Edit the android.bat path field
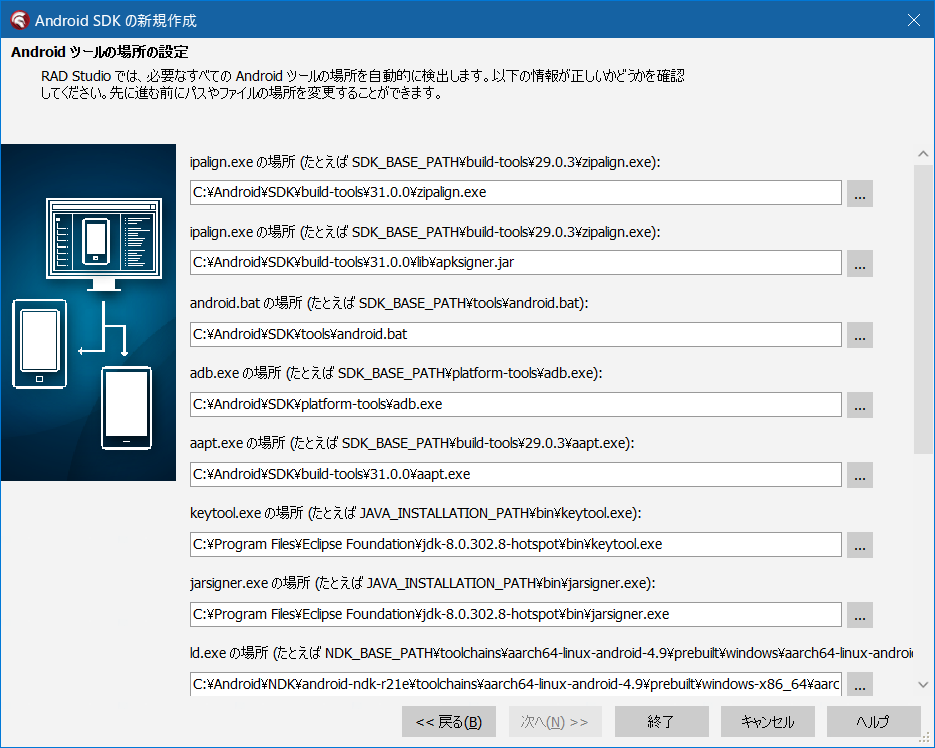Screen dimensions: 935x748 [516, 334]
